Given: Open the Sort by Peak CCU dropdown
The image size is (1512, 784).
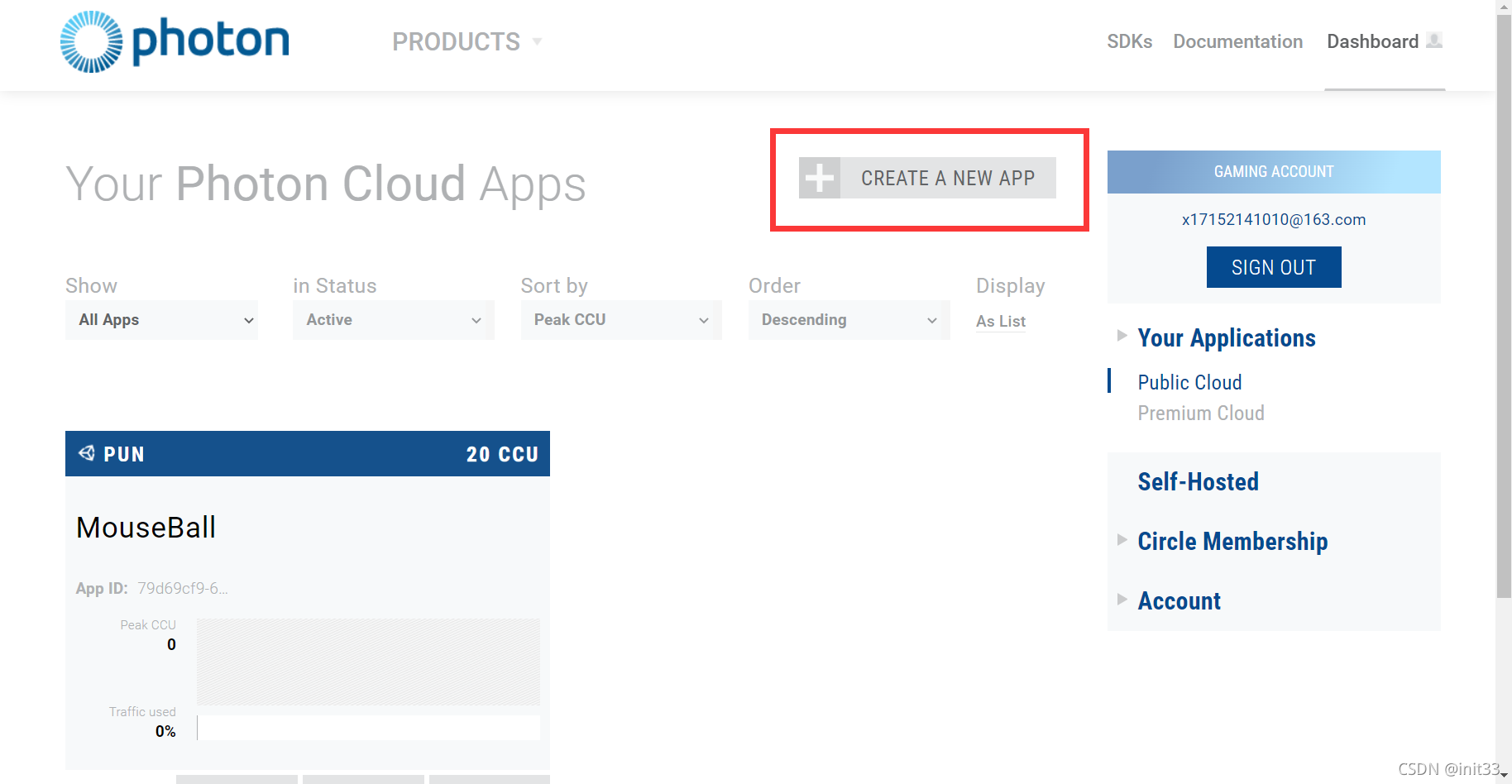Looking at the screenshot, I should 621,320.
